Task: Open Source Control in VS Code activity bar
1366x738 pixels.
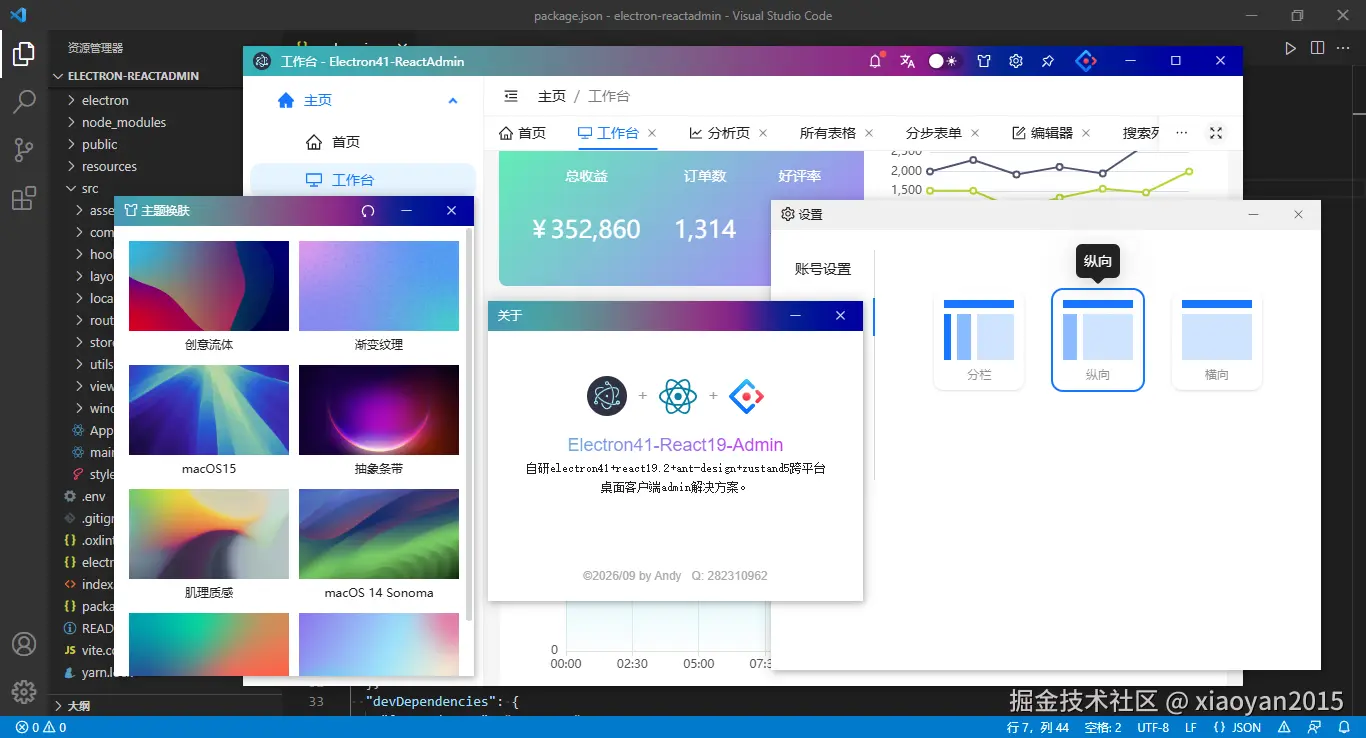Action: click(24, 150)
